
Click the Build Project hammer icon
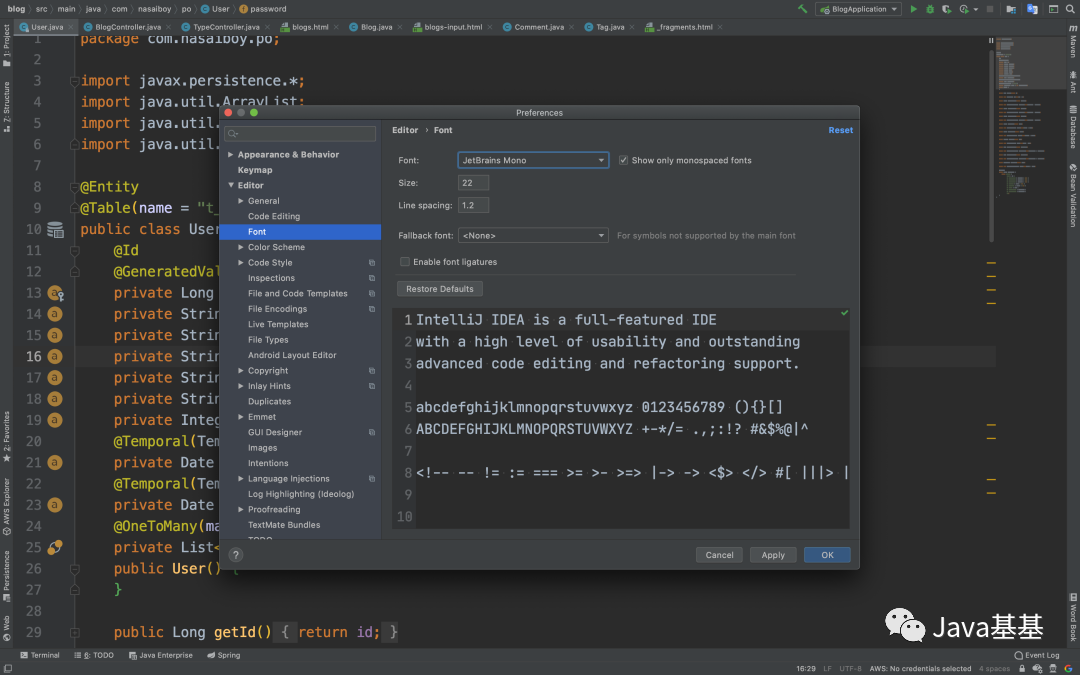[x=802, y=9]
